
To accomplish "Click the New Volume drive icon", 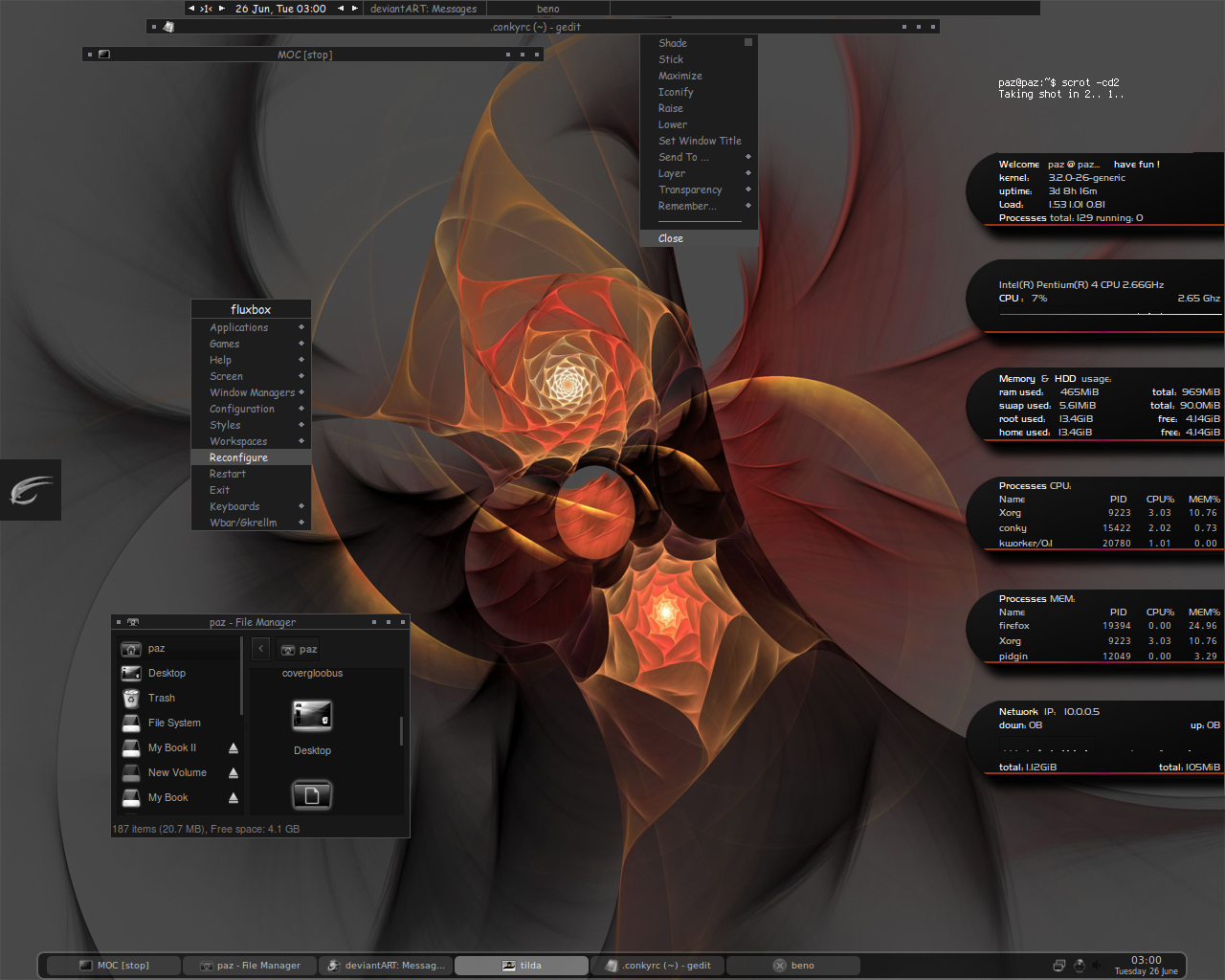I will (x=131, y=773).
